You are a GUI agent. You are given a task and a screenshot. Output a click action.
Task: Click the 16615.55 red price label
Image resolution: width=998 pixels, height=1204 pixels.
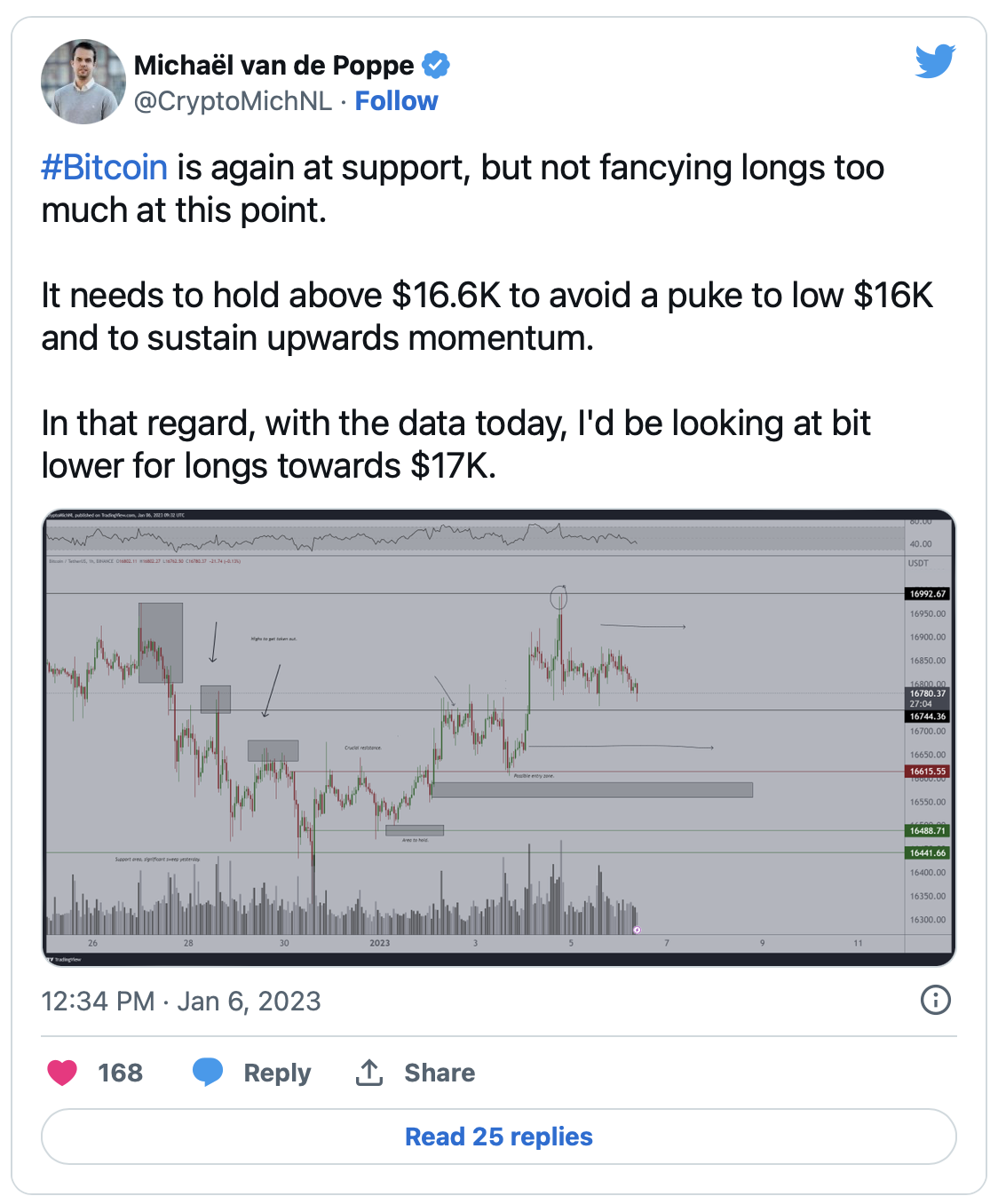coord(928,772)
